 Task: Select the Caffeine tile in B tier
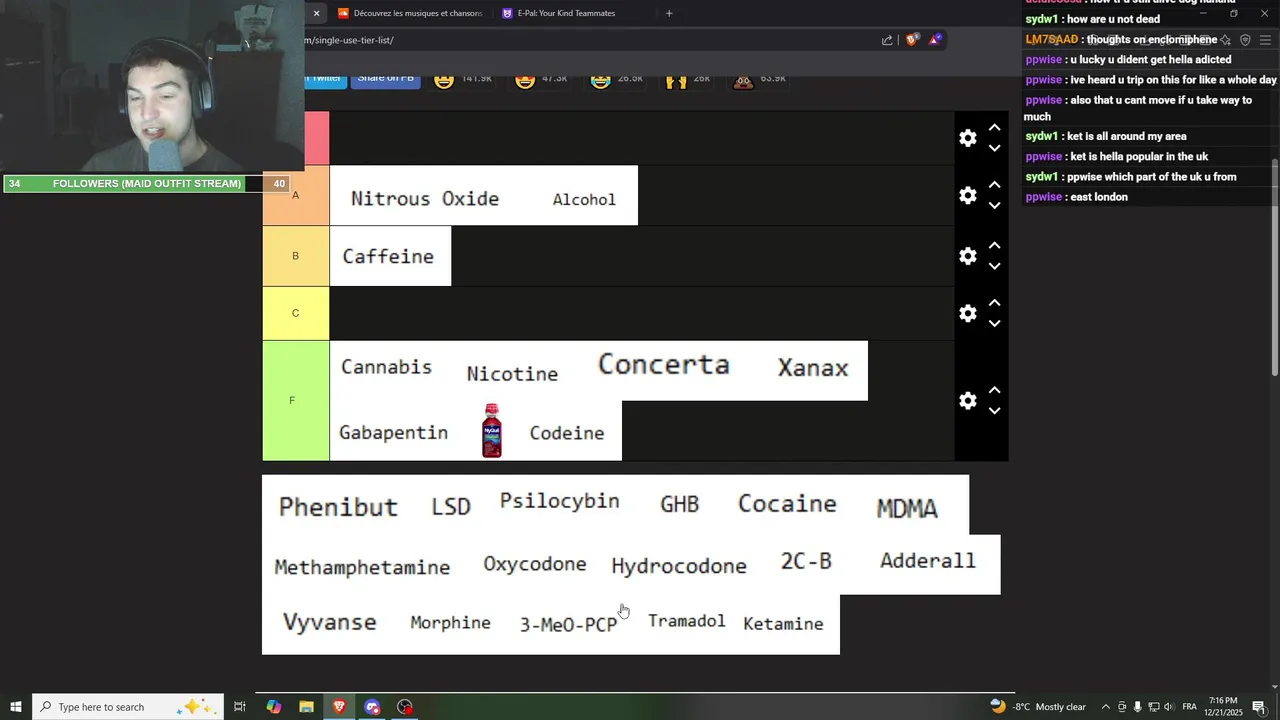tap(390, 256)
